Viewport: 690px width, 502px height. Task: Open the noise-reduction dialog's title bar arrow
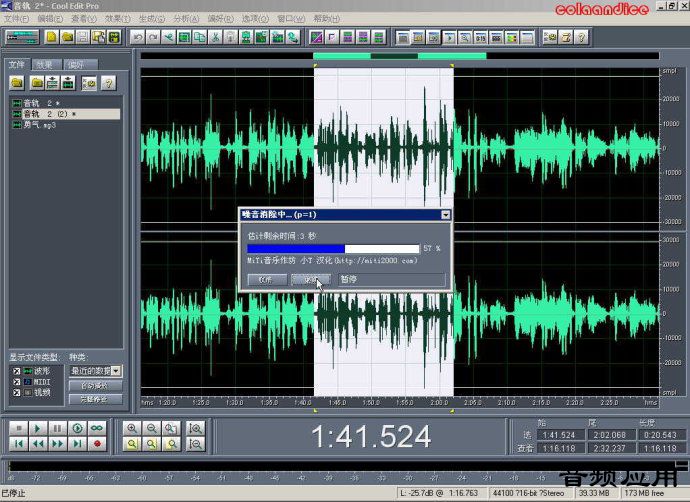coord(445,215)
